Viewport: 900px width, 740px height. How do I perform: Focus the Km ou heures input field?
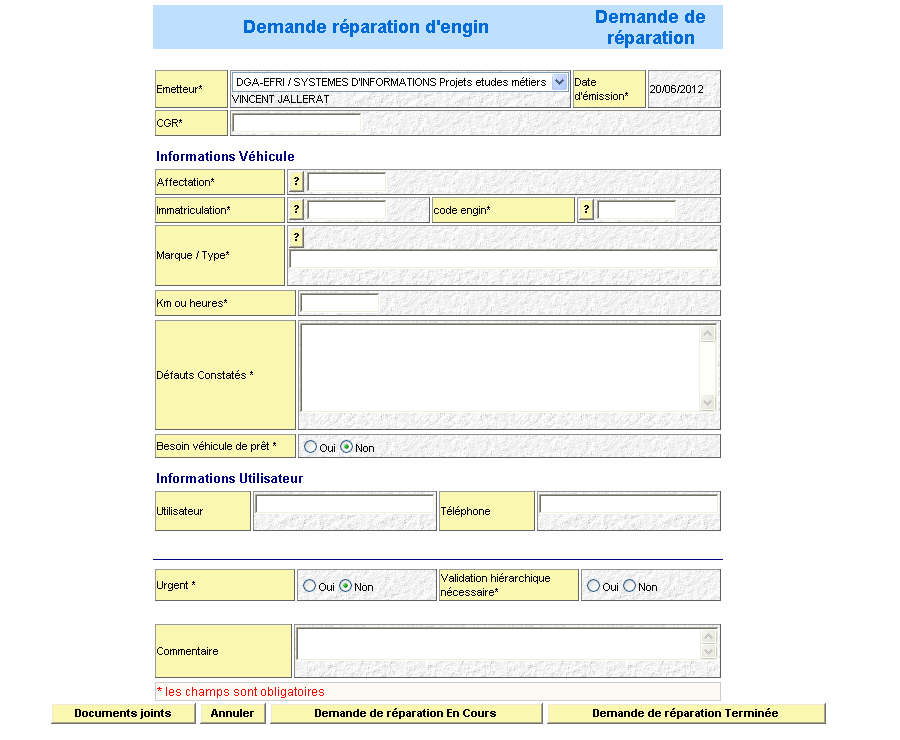click(x=340, y=303)
